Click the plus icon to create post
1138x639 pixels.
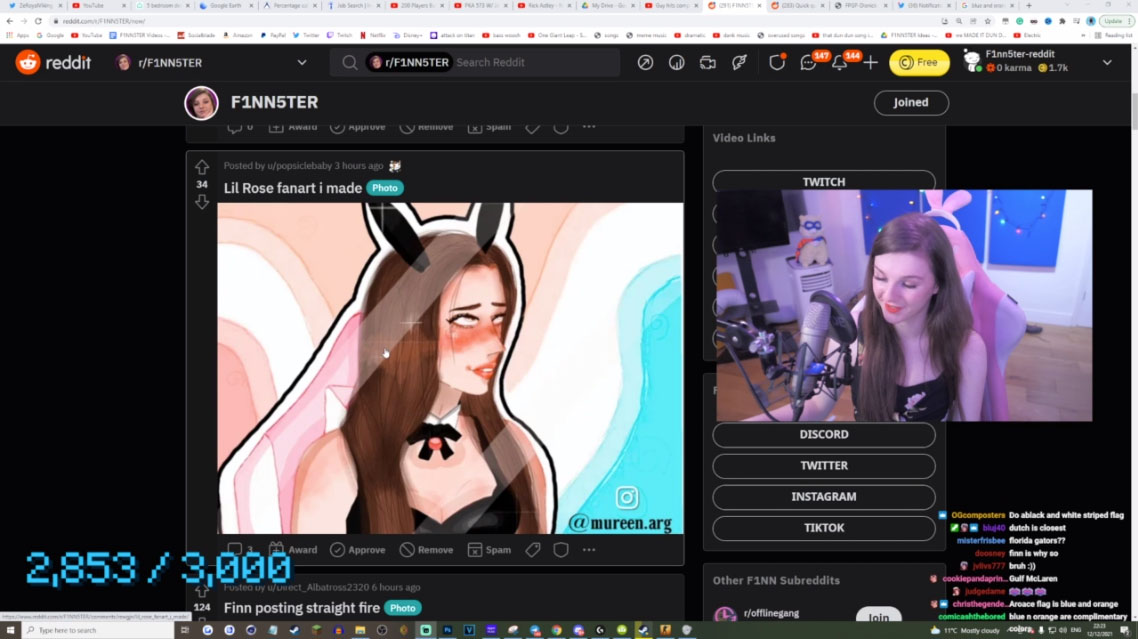(870, 62)
